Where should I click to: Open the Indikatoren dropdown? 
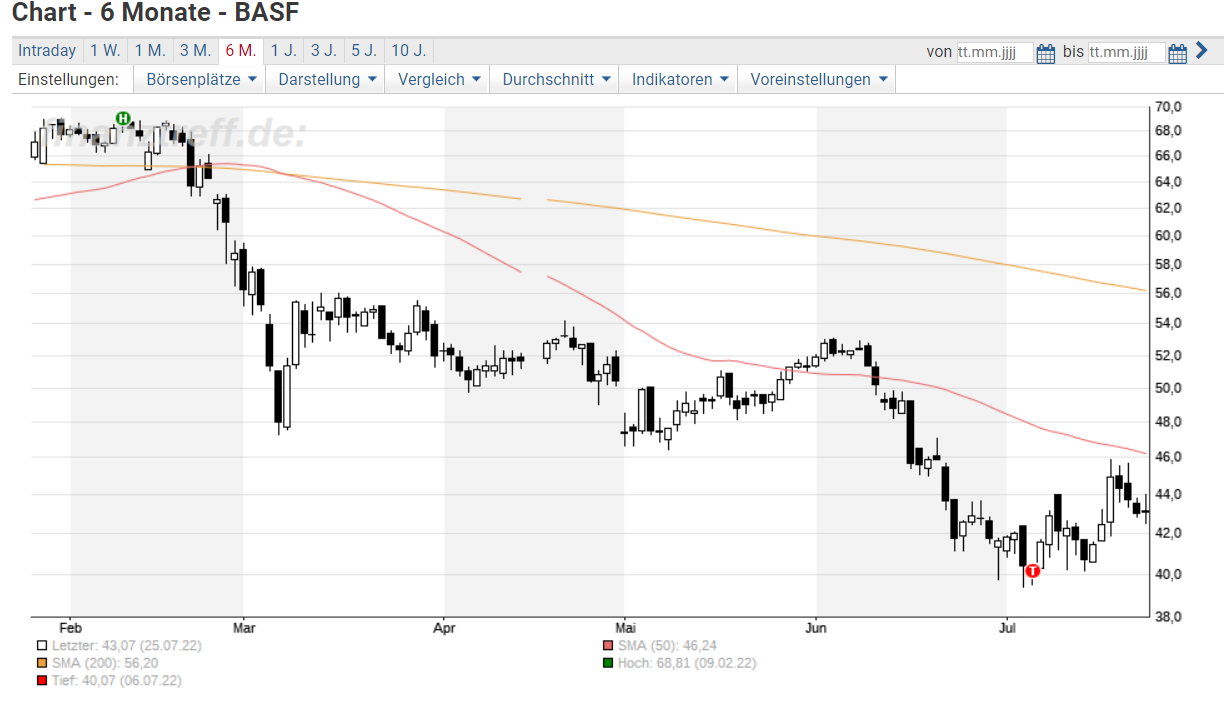coord(678,79)
